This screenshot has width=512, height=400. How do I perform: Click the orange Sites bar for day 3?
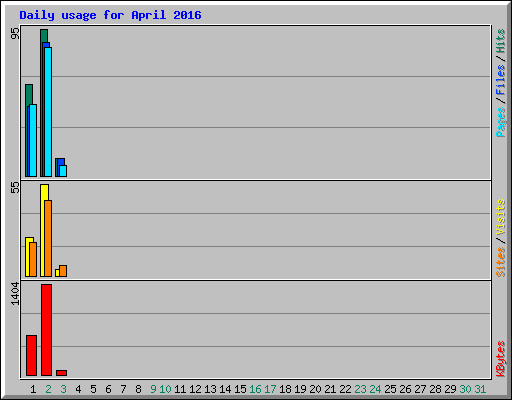[x=63, y=271]
